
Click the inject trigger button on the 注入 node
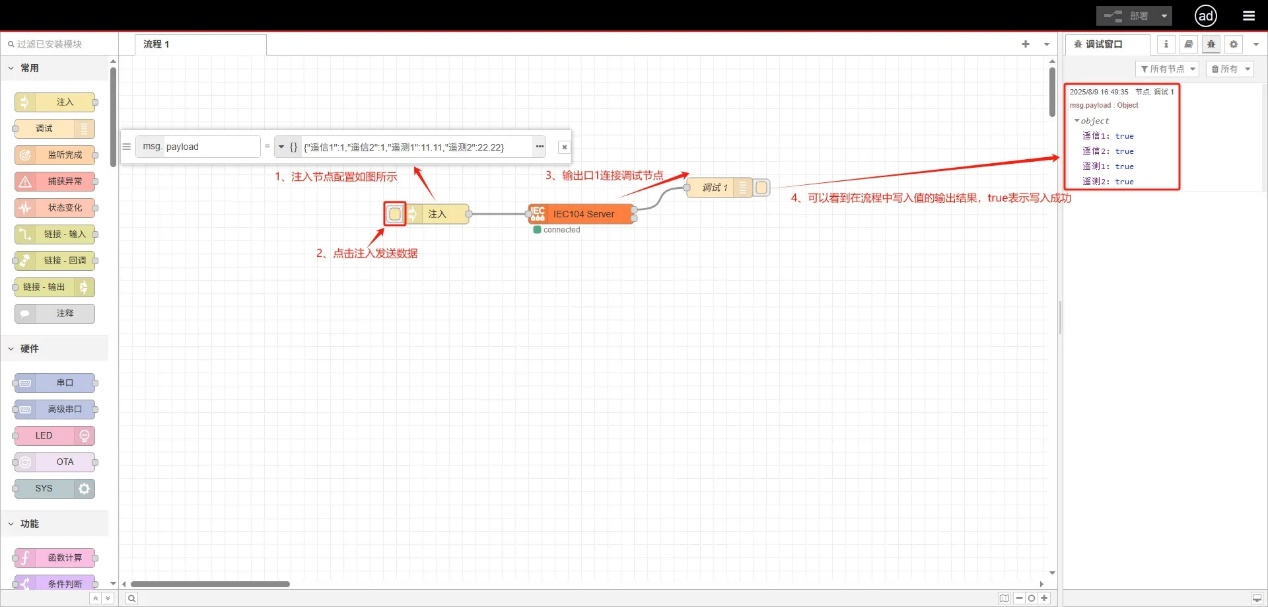point(395,214)
